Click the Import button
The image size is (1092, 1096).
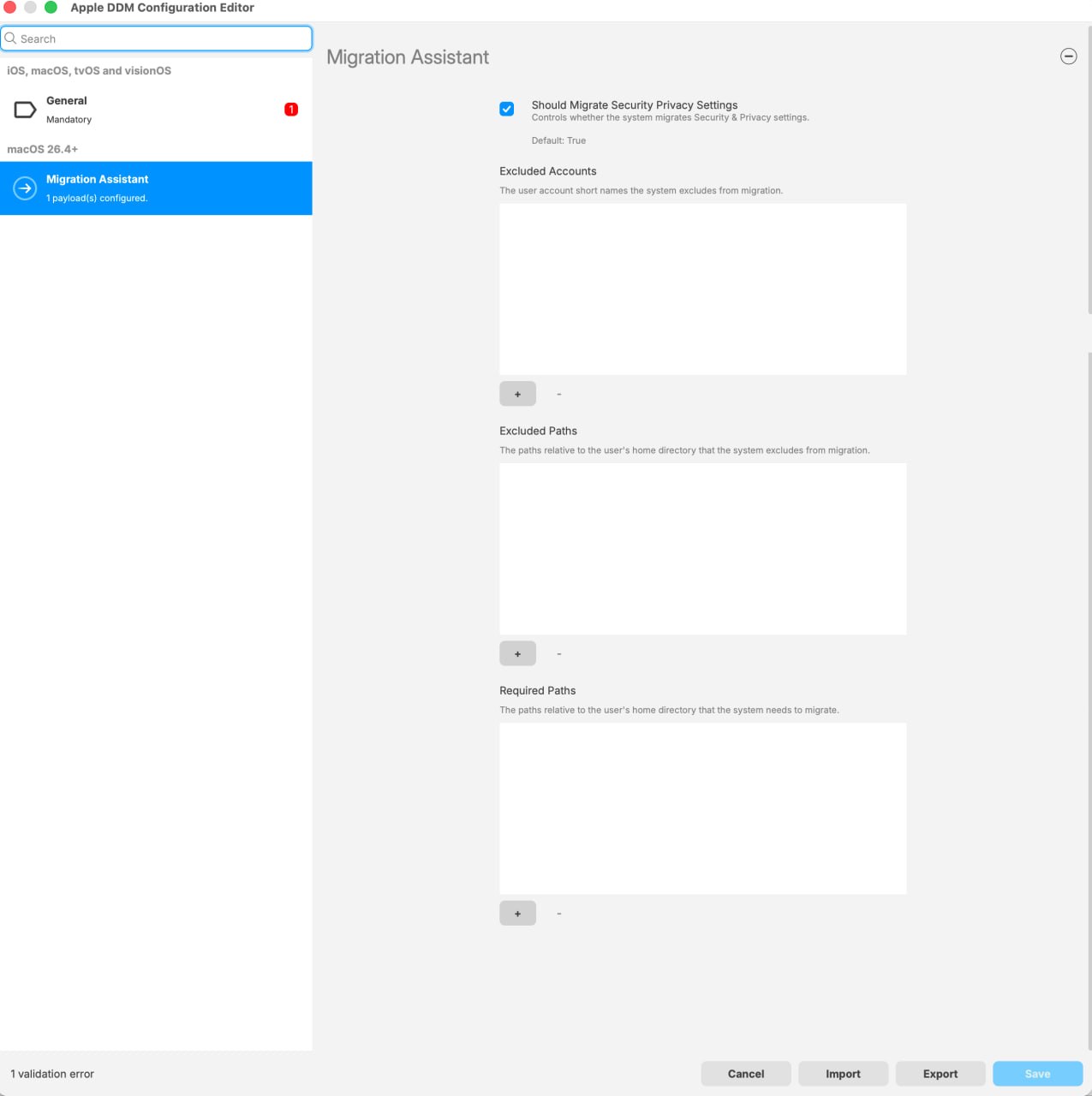pyautogui.click(x=843, y=1074)
